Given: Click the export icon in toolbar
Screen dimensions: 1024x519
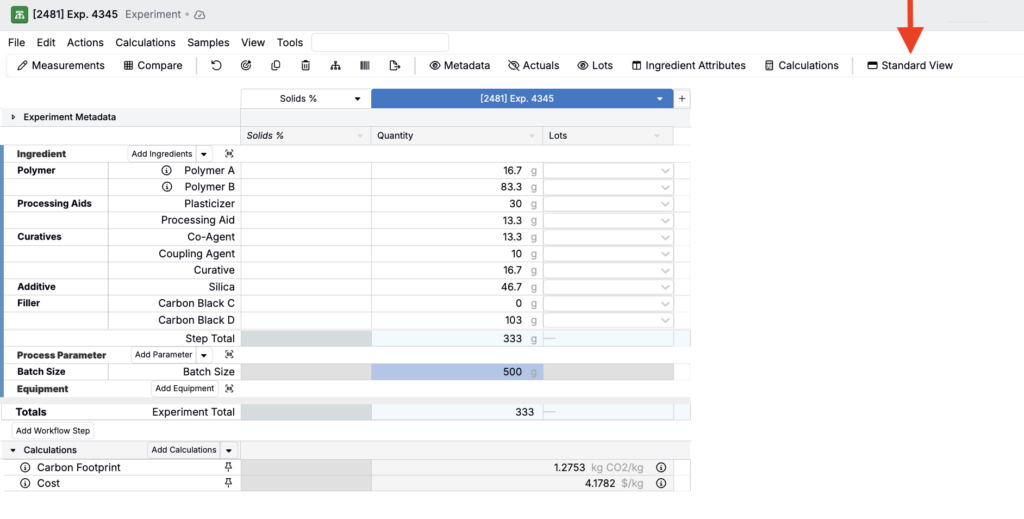Looking at the screenshot, I should [395, 66].
